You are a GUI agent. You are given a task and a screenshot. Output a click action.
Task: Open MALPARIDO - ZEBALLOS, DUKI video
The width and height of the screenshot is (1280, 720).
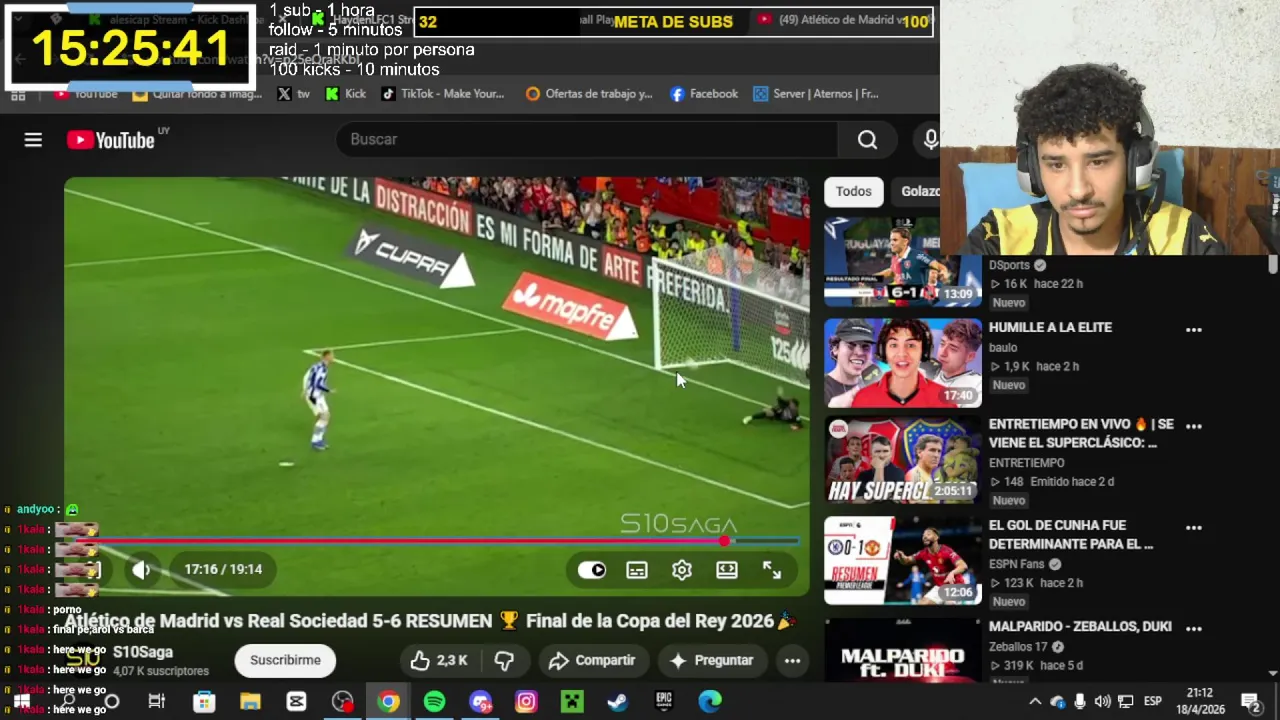[x=1080, y=627]
